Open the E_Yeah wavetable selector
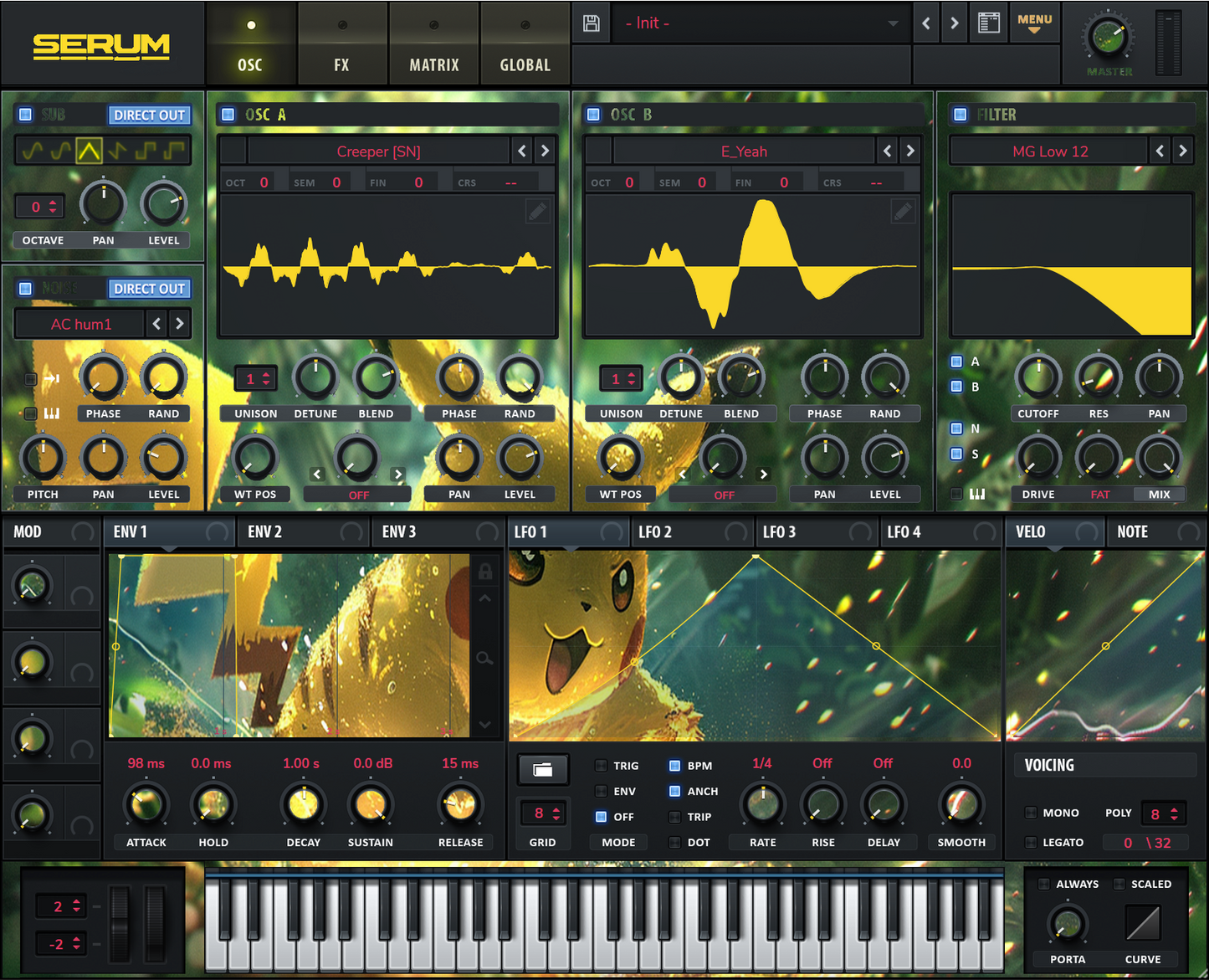Image resolution: width=1209 pixels, height=980 pixels. coord(744,151)
